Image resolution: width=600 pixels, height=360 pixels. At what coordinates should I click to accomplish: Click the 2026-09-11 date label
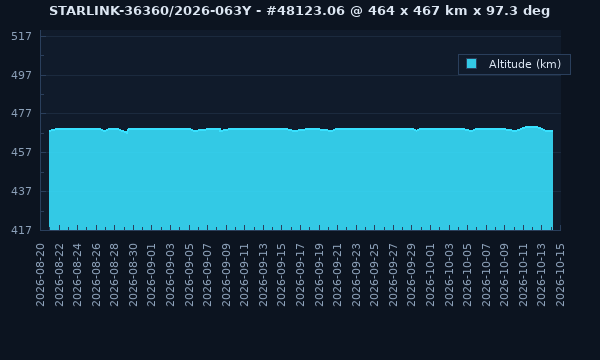[245, 275]
